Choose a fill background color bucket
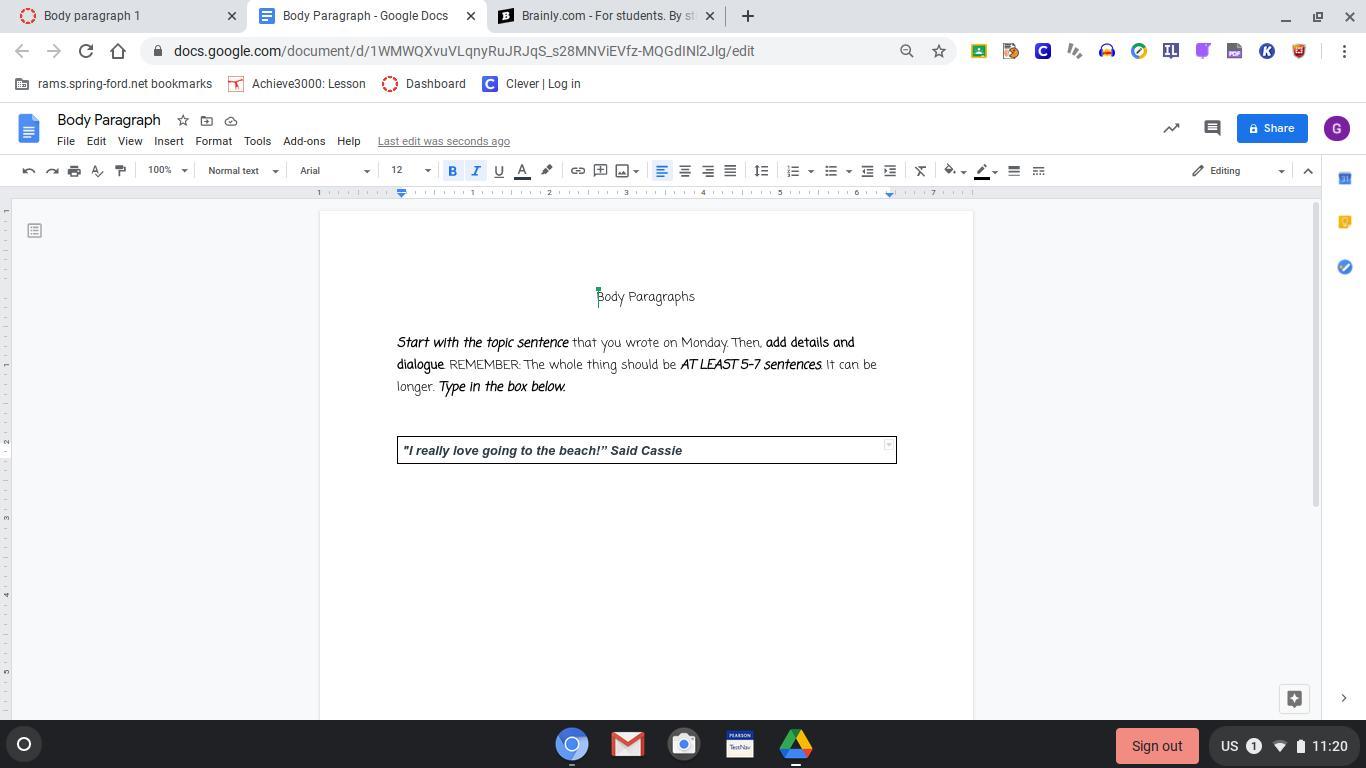 pyautogui.click(x=951, y=171)
